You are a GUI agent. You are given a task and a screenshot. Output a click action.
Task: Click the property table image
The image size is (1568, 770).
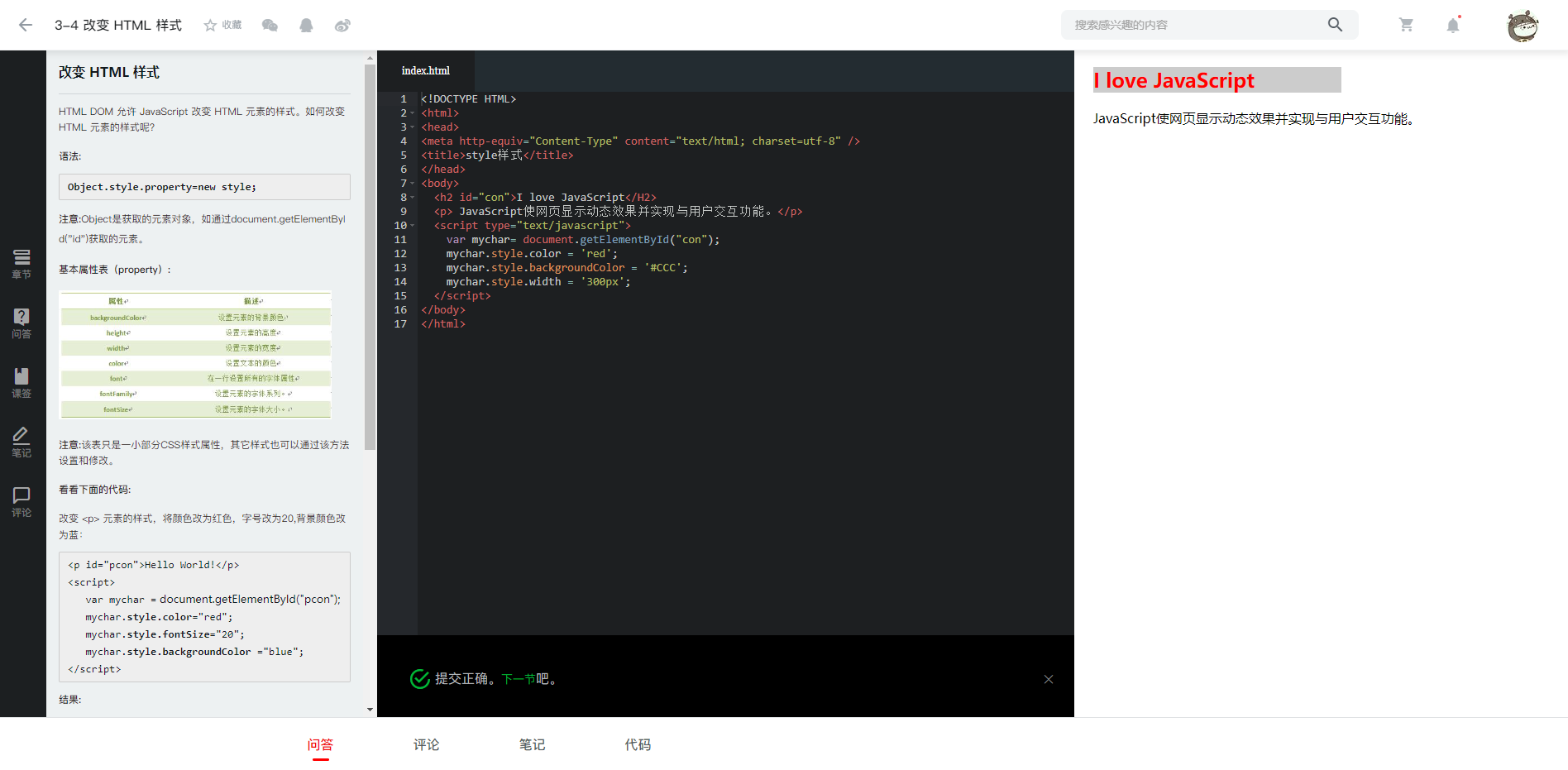[195, 355]
